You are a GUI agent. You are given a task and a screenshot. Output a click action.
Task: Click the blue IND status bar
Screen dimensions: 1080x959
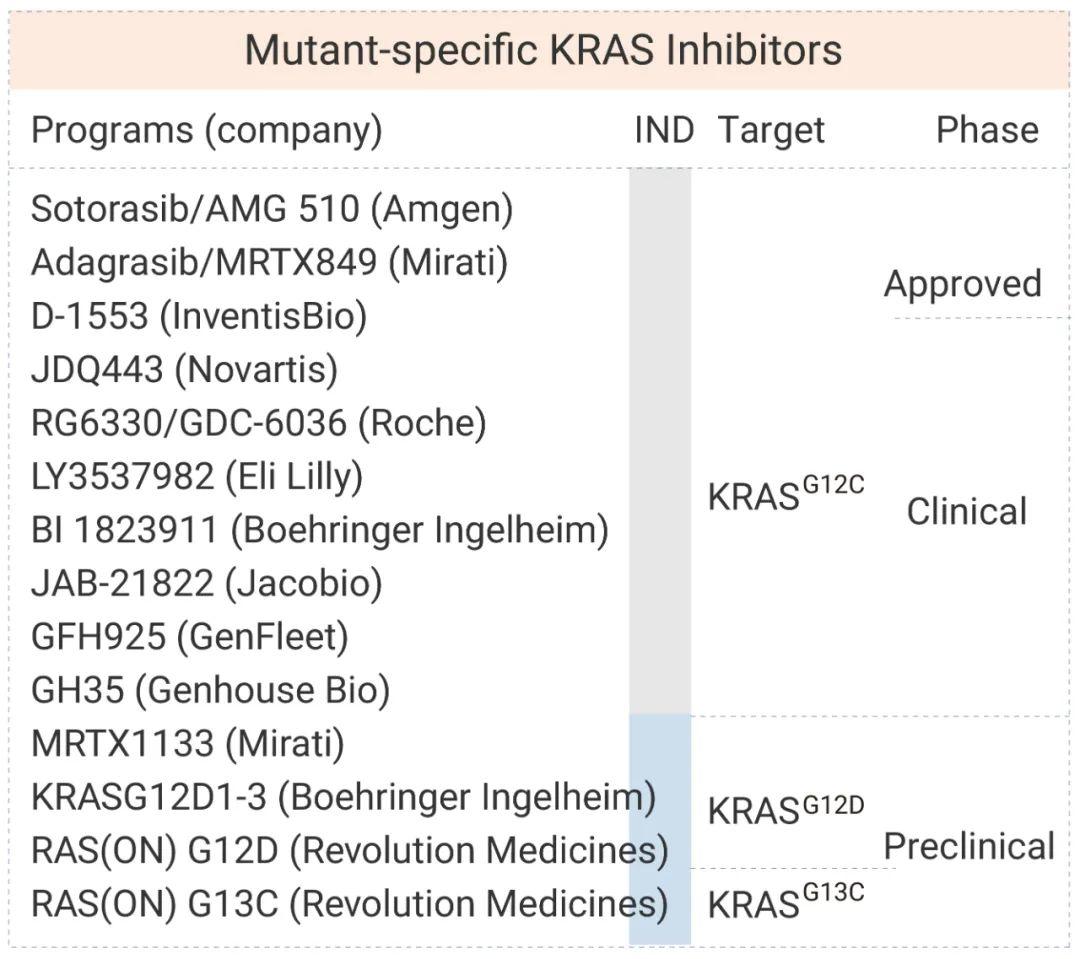click(660, 830)
